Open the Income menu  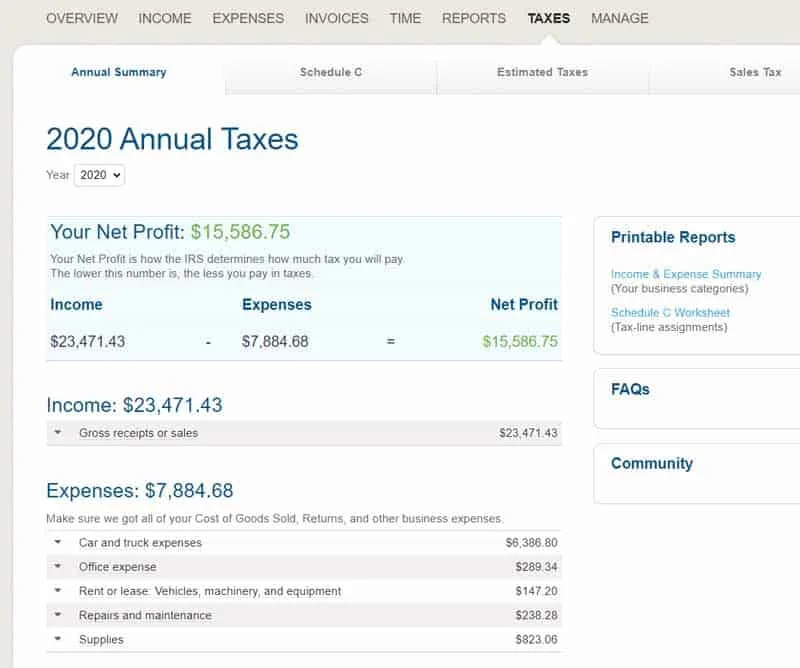pos(165,18)
